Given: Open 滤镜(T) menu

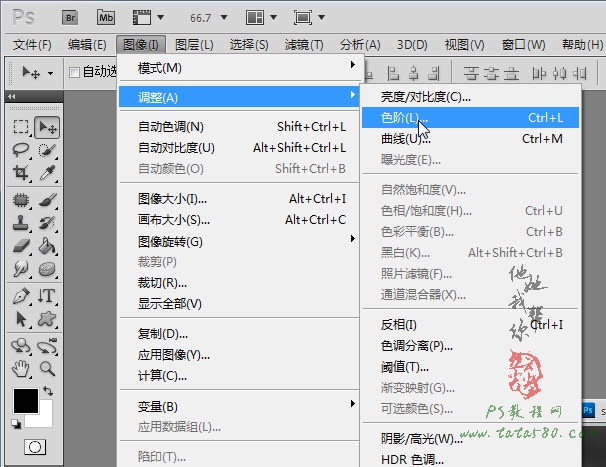Looking at the screenshot, I should (x=304, y=45).
